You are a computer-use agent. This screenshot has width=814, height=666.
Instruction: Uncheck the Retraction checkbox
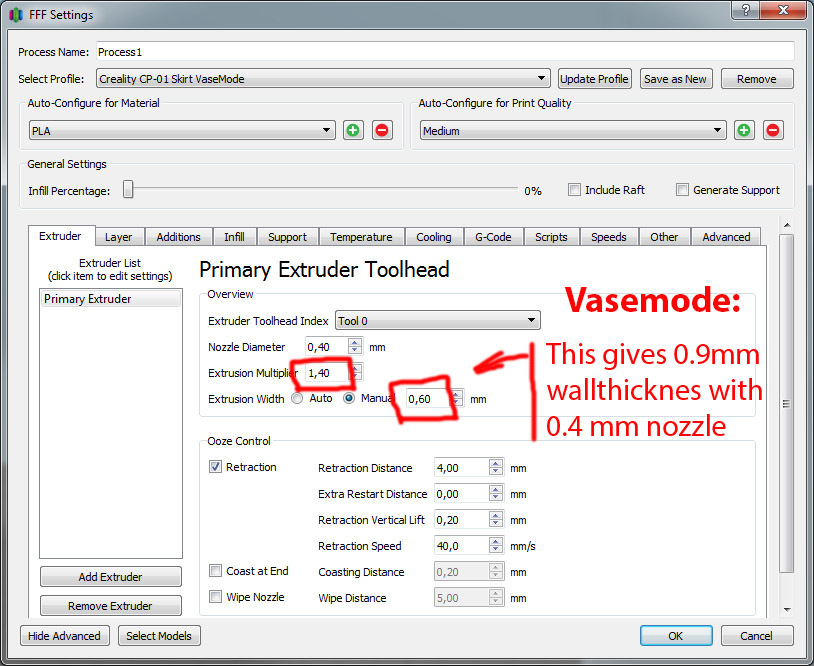pos(215,467)
